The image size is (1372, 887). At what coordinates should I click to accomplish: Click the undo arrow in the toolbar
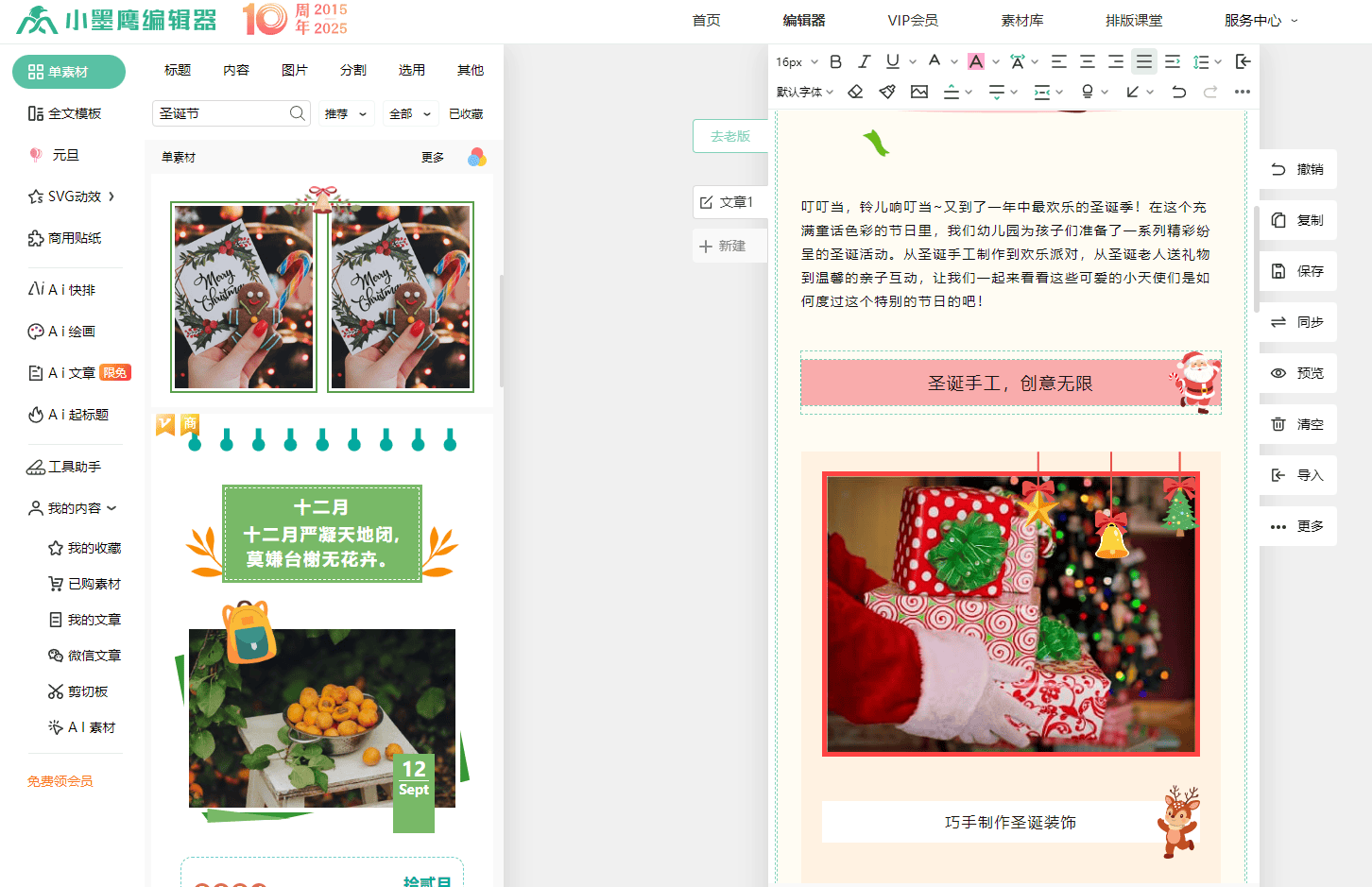click(x=1178, y=92)
